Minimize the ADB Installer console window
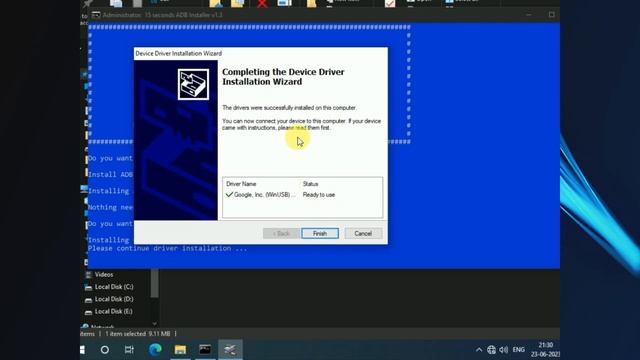 point(529,15)
